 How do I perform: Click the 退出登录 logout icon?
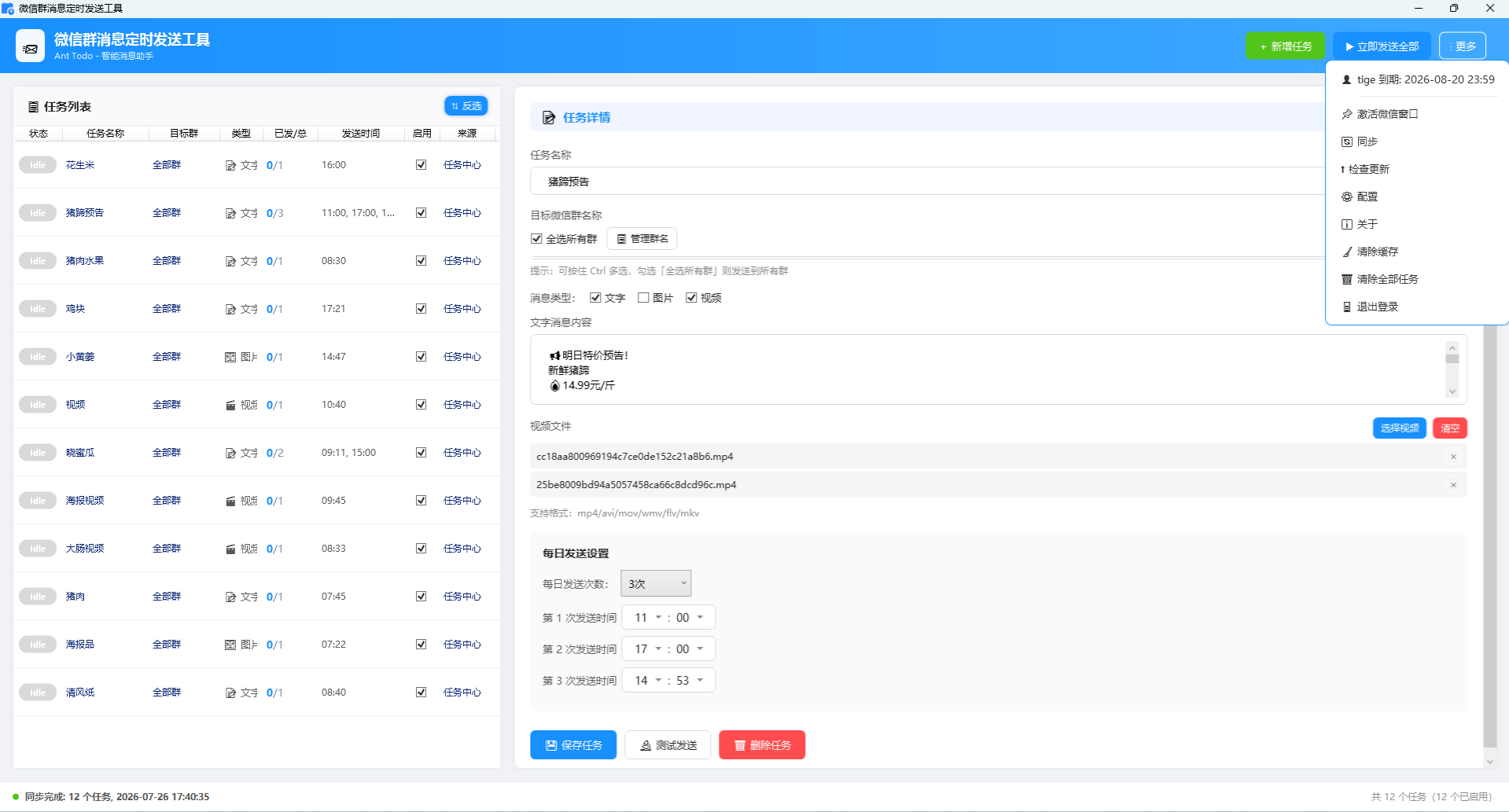[x=1347, y=307]
